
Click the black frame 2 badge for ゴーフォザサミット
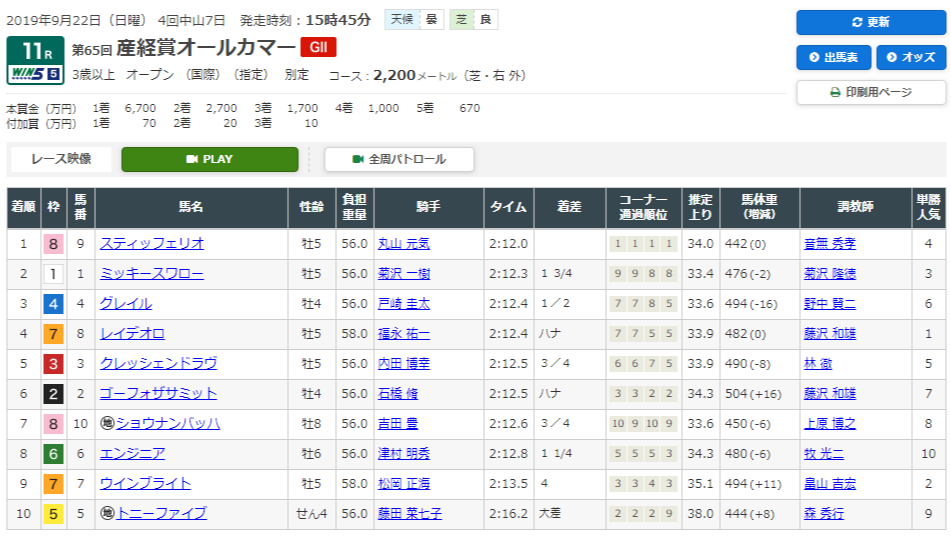click(53, 394)
